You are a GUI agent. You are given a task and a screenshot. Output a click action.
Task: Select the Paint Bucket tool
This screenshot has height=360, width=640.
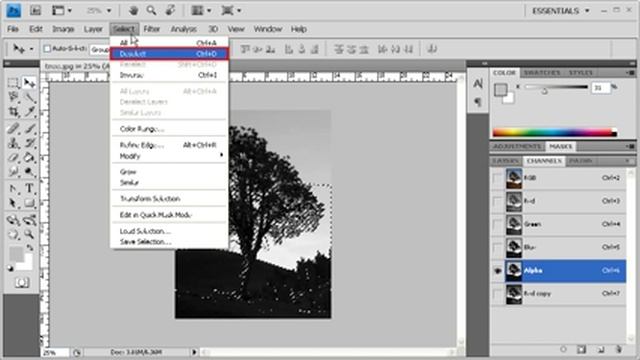[x=29, y=157]
